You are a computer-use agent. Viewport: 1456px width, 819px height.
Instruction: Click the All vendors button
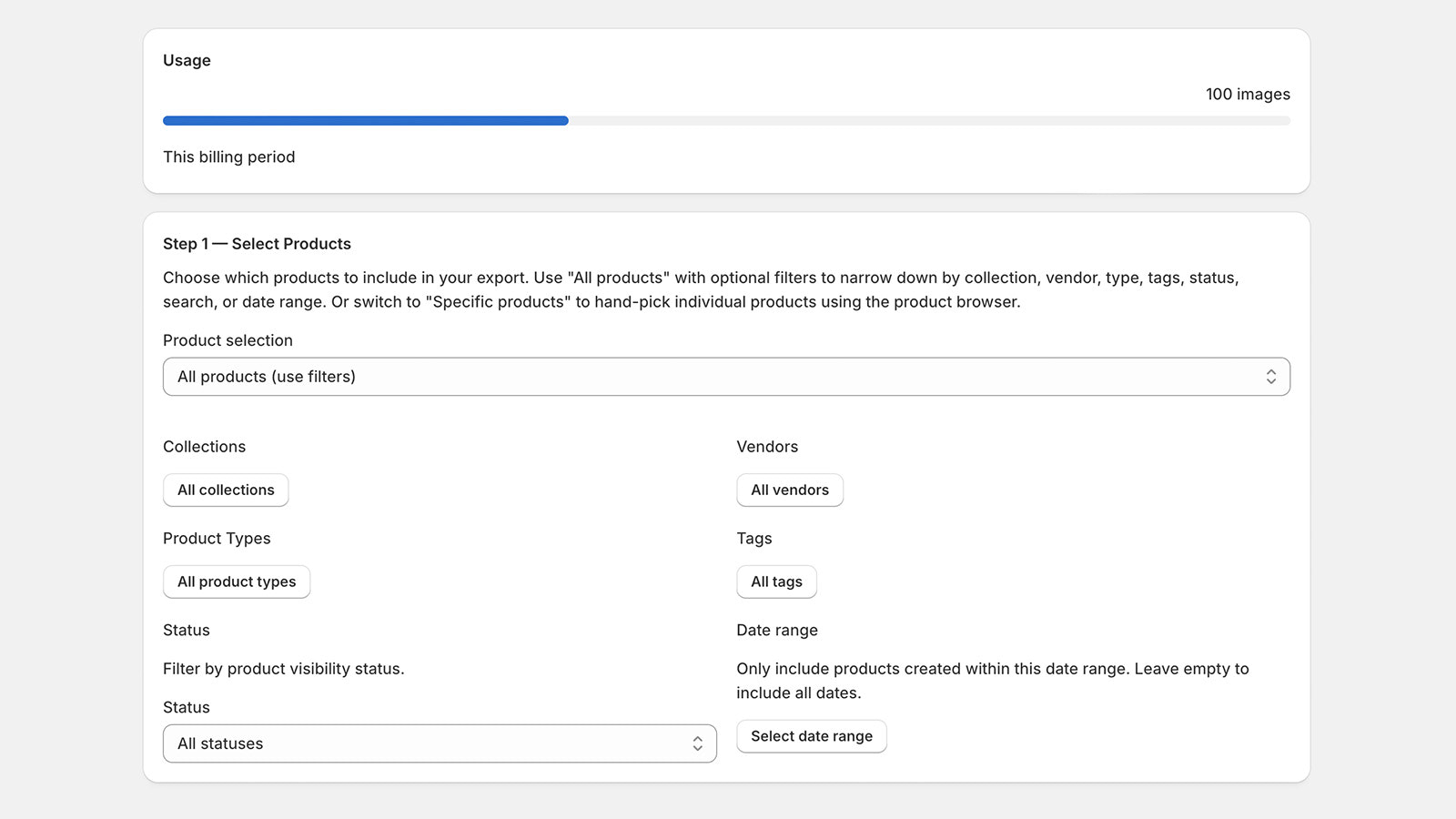click(x=790, y=490)
